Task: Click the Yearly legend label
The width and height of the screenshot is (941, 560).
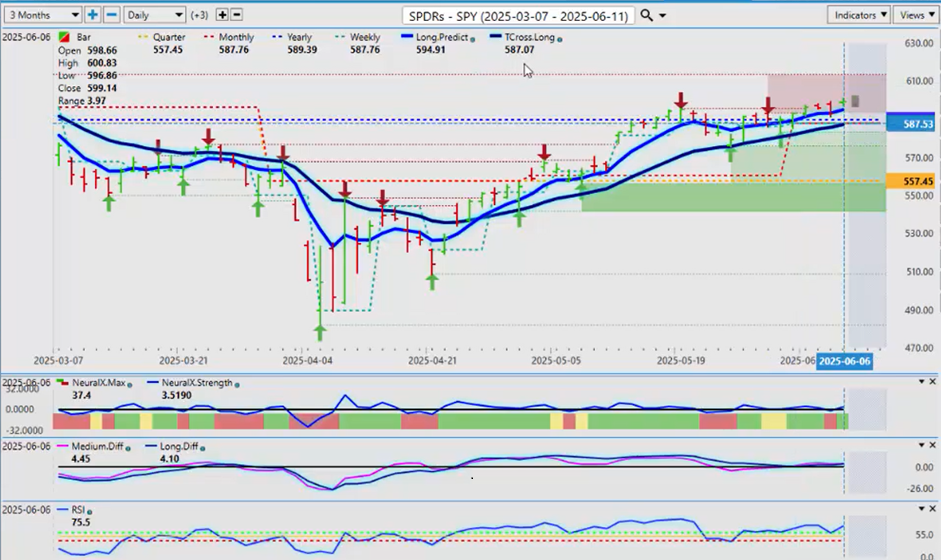Action: click(299, 37)
